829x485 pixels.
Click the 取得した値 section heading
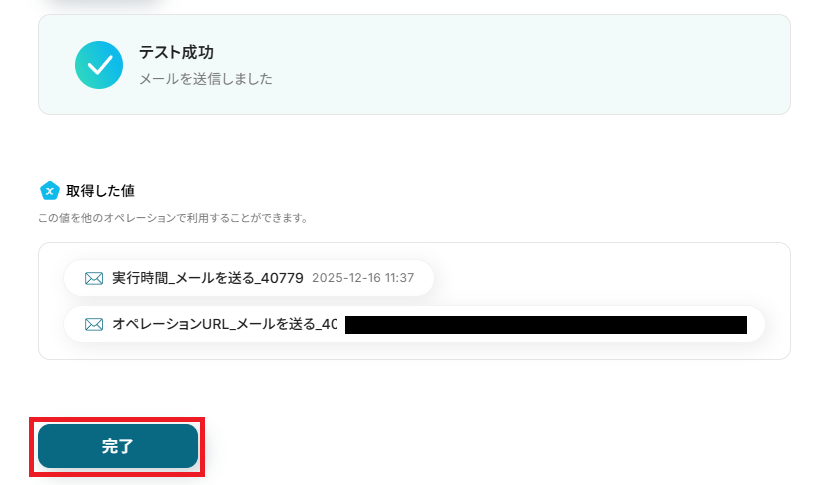pos(100,191)
